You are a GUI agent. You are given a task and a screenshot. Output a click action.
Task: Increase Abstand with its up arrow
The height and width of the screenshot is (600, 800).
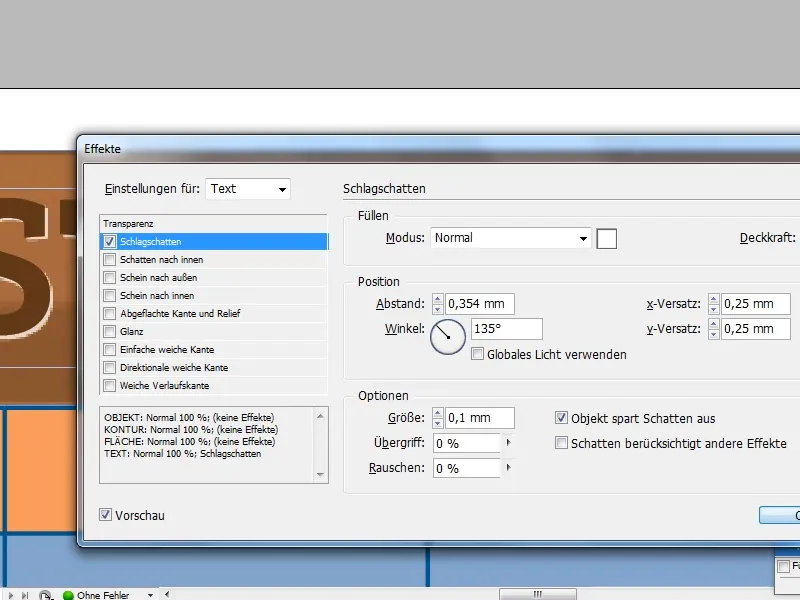(437, 299)
